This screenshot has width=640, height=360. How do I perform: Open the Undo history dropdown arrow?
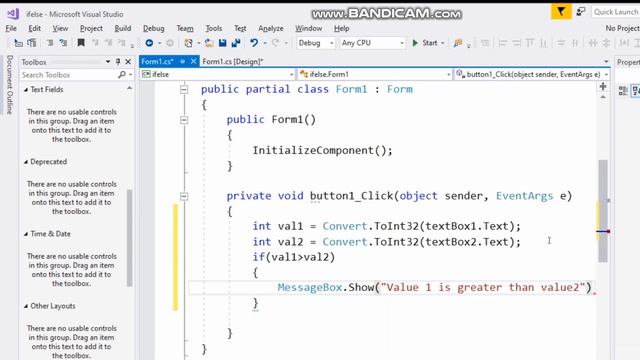tap(265, 43)
